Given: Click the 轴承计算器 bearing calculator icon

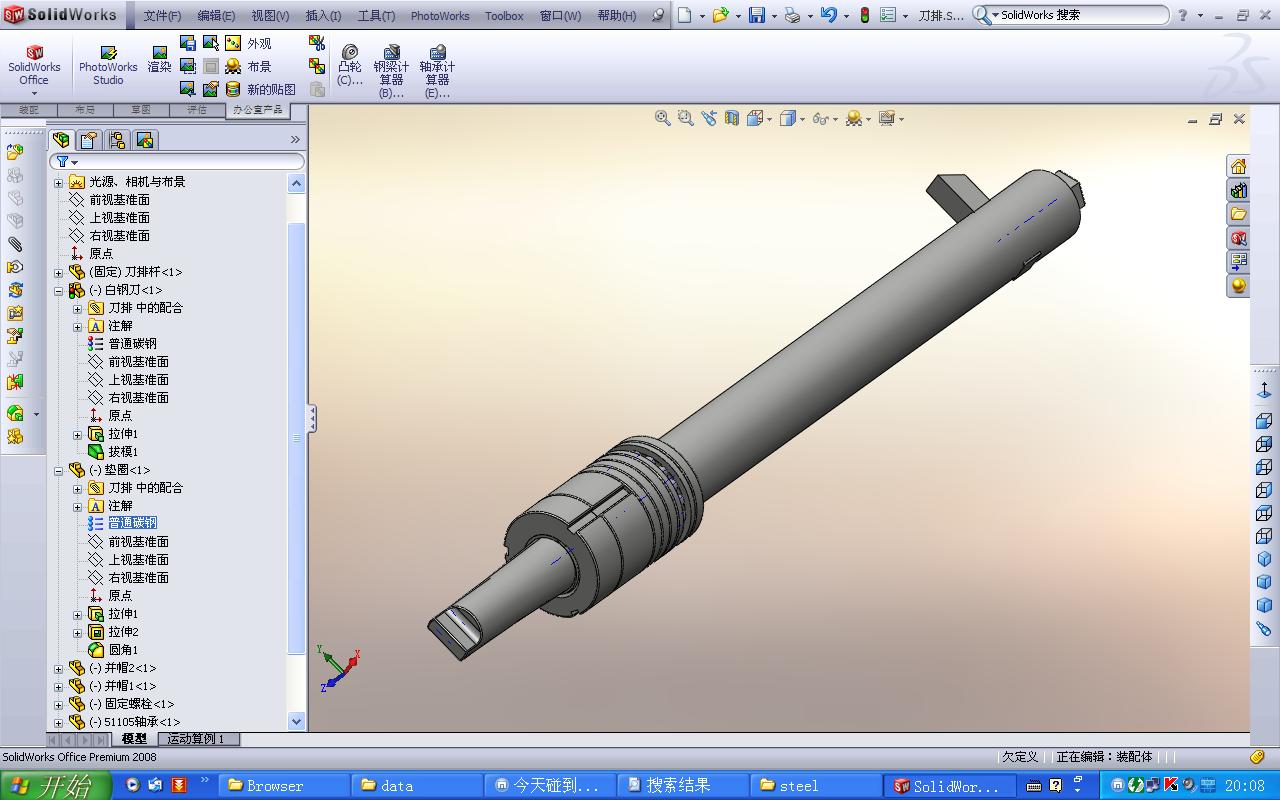Looking at the screenshot, I should tap(437, 71).
